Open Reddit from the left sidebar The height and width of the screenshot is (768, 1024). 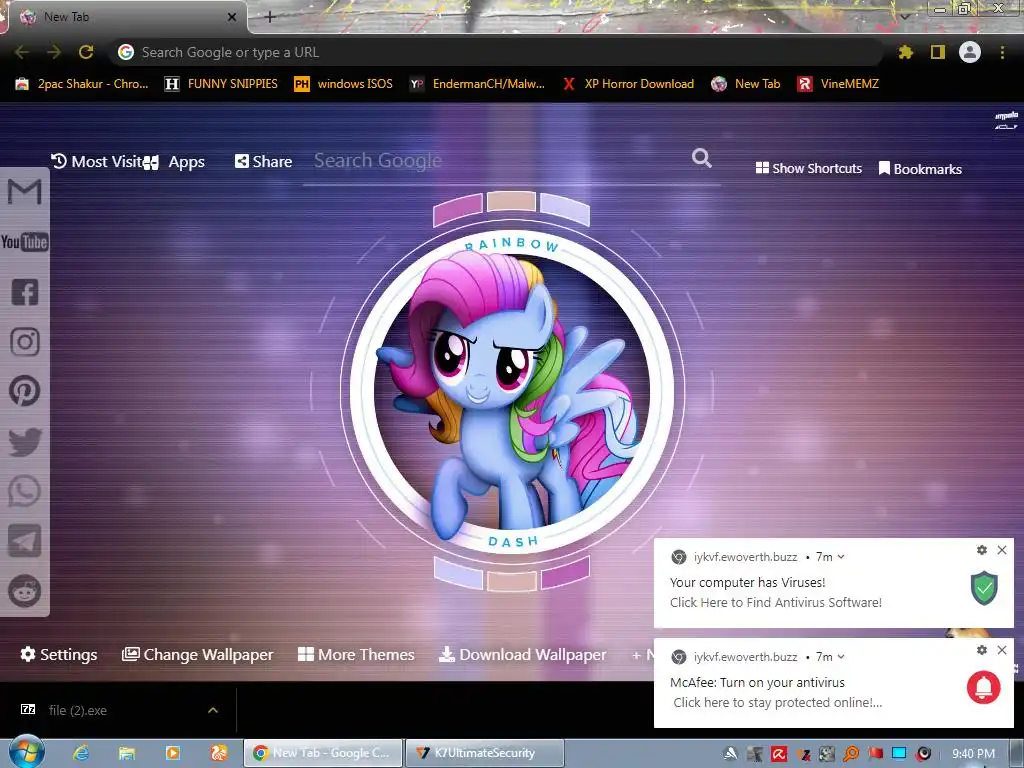tap(25, 591)
